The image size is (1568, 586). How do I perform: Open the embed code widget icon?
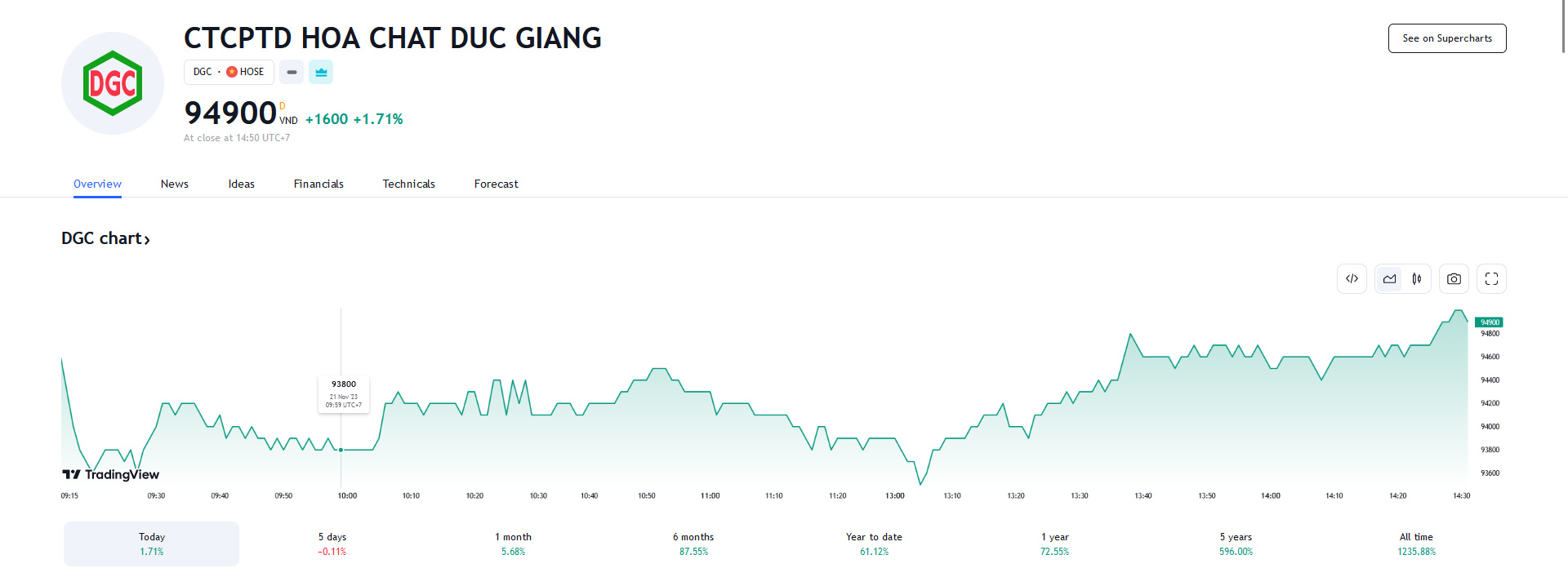tap(1352, 278)
